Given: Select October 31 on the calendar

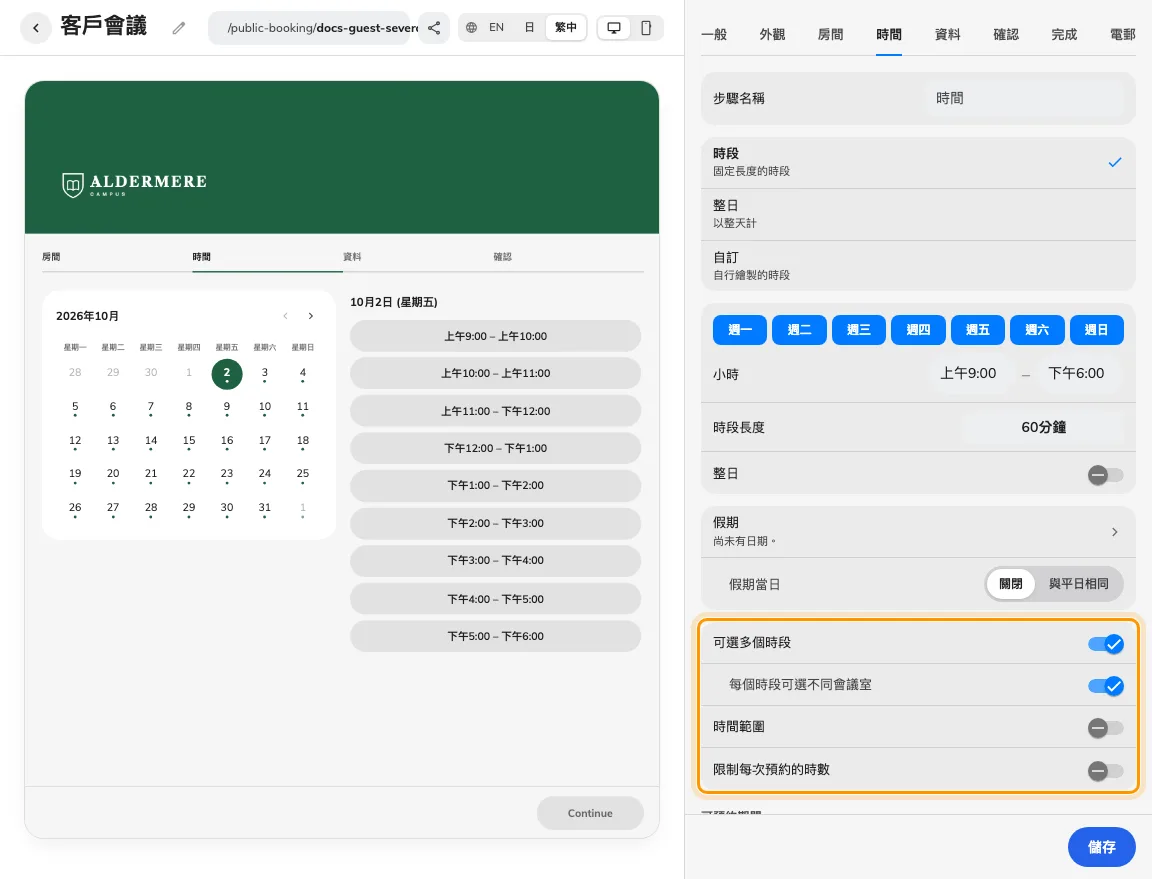Looking at the screenshot, I should click(264, 508).
